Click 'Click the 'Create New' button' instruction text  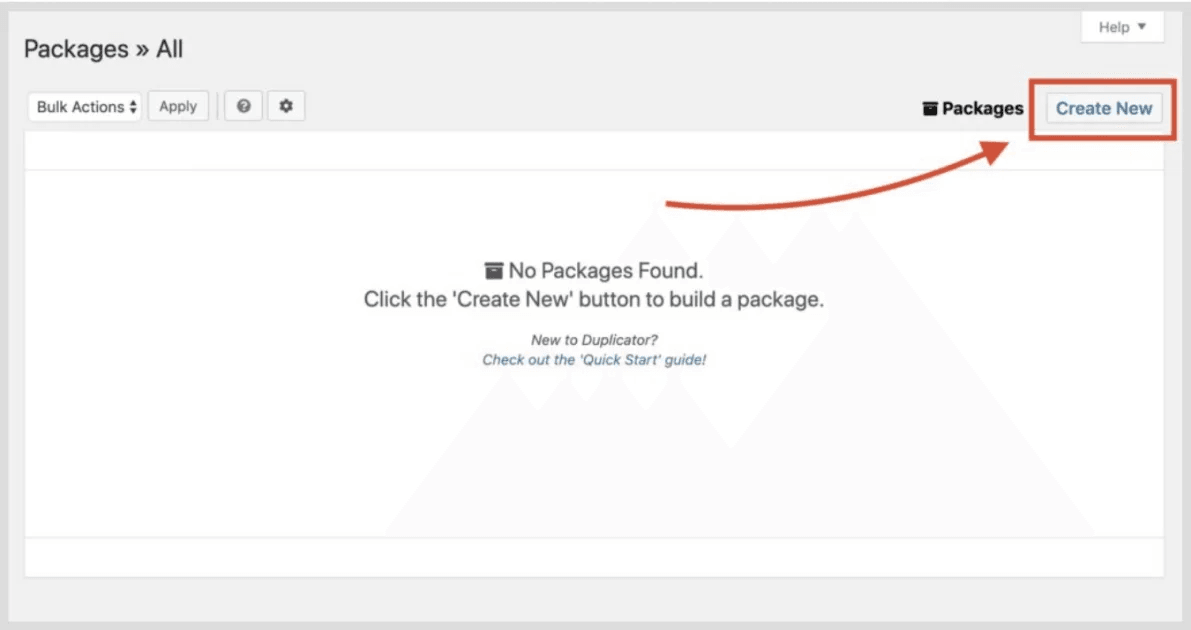click(593, 299)
